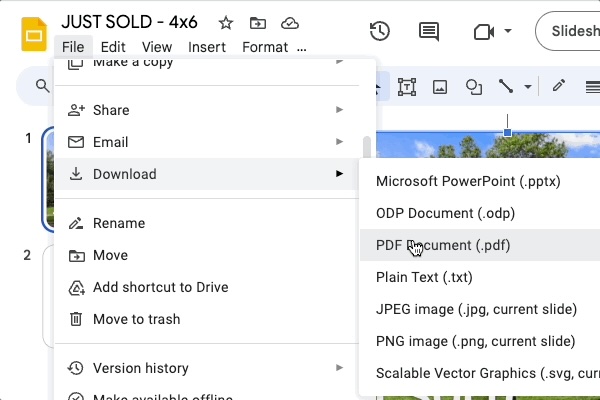Click the border weight lines icon
600x400 pixels.
click(593, 87)
